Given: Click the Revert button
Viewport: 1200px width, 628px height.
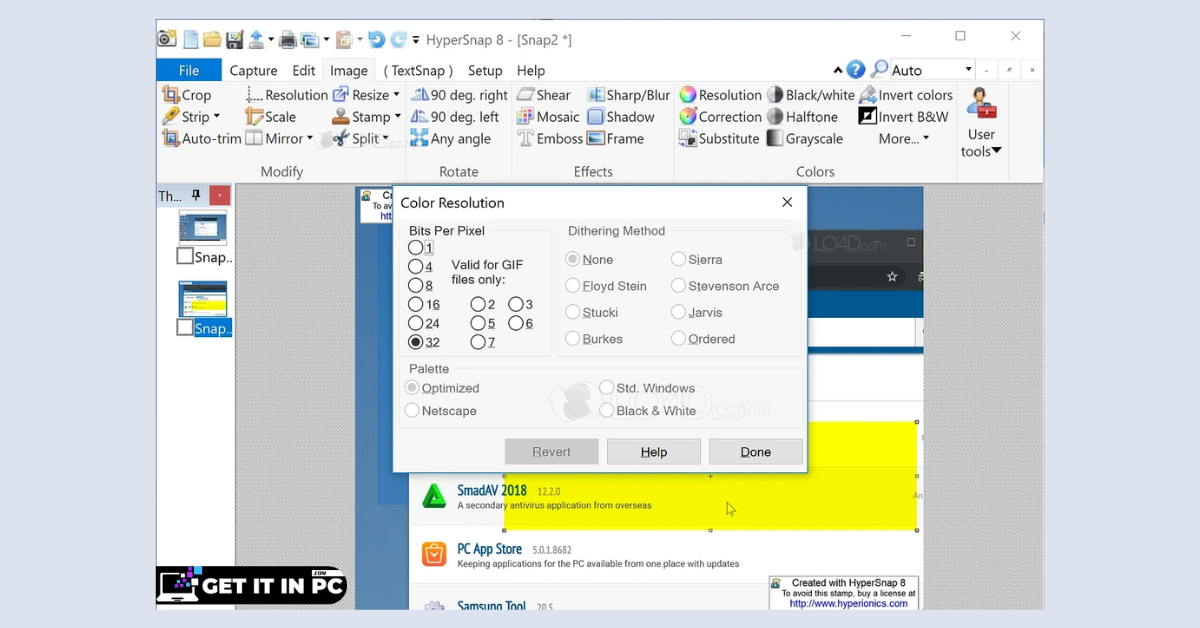Looking at the screenshot, I should pos(552,452).
